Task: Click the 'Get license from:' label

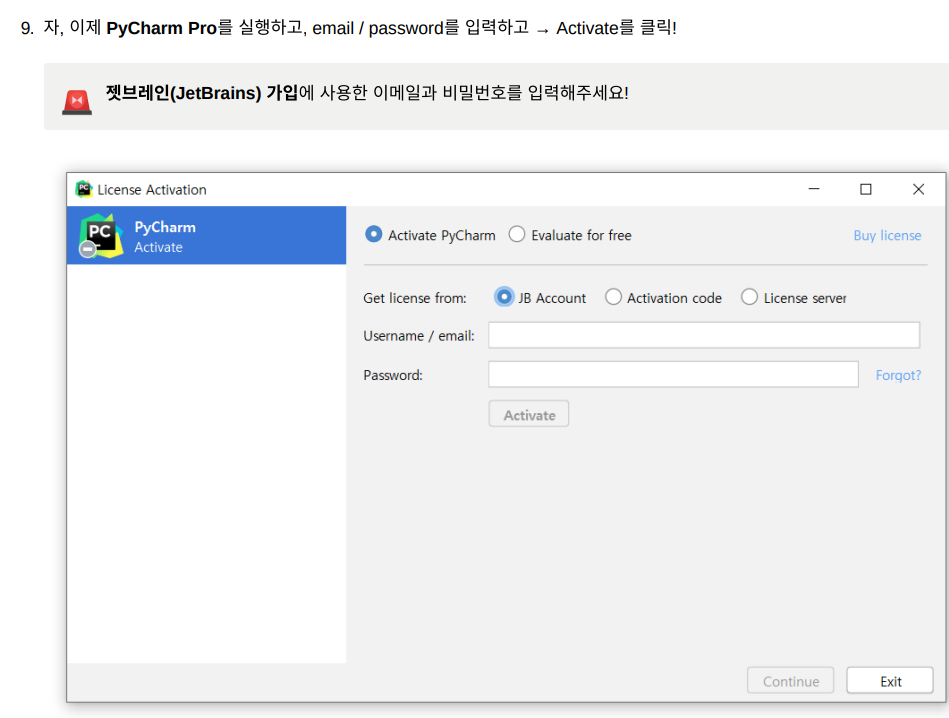Action: pyautogui.click(x=415, y=298)
